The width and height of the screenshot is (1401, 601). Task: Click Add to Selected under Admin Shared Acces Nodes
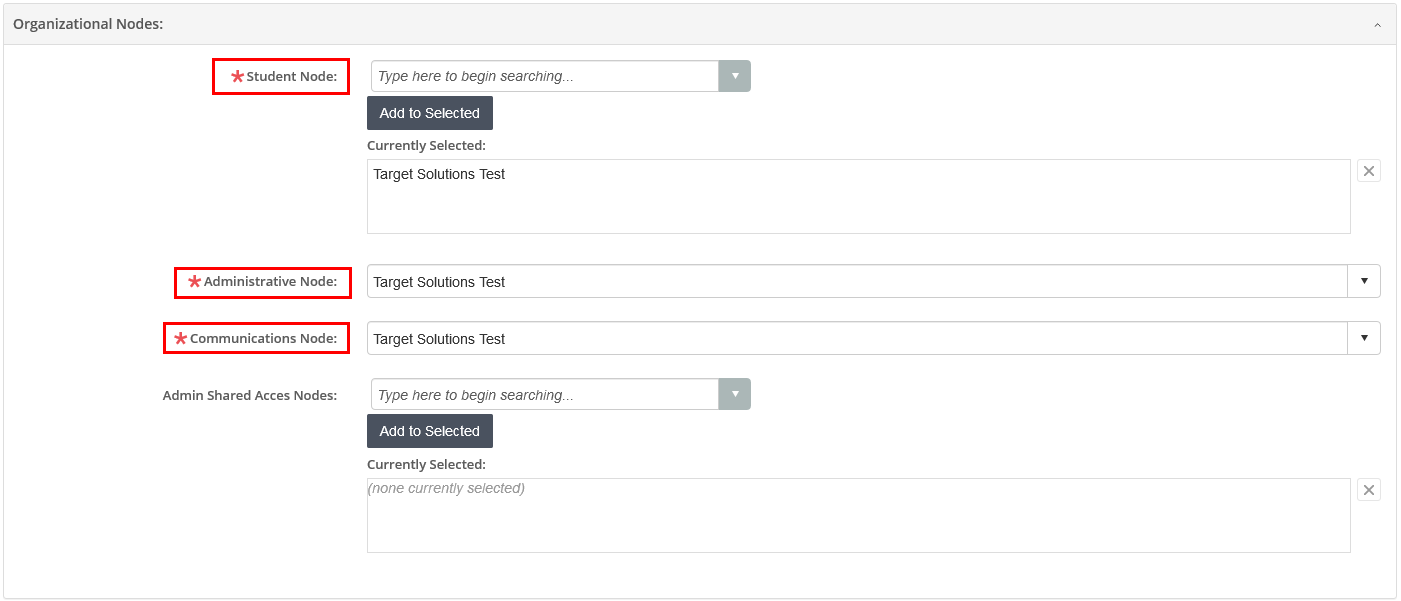(x=429, y=430)
